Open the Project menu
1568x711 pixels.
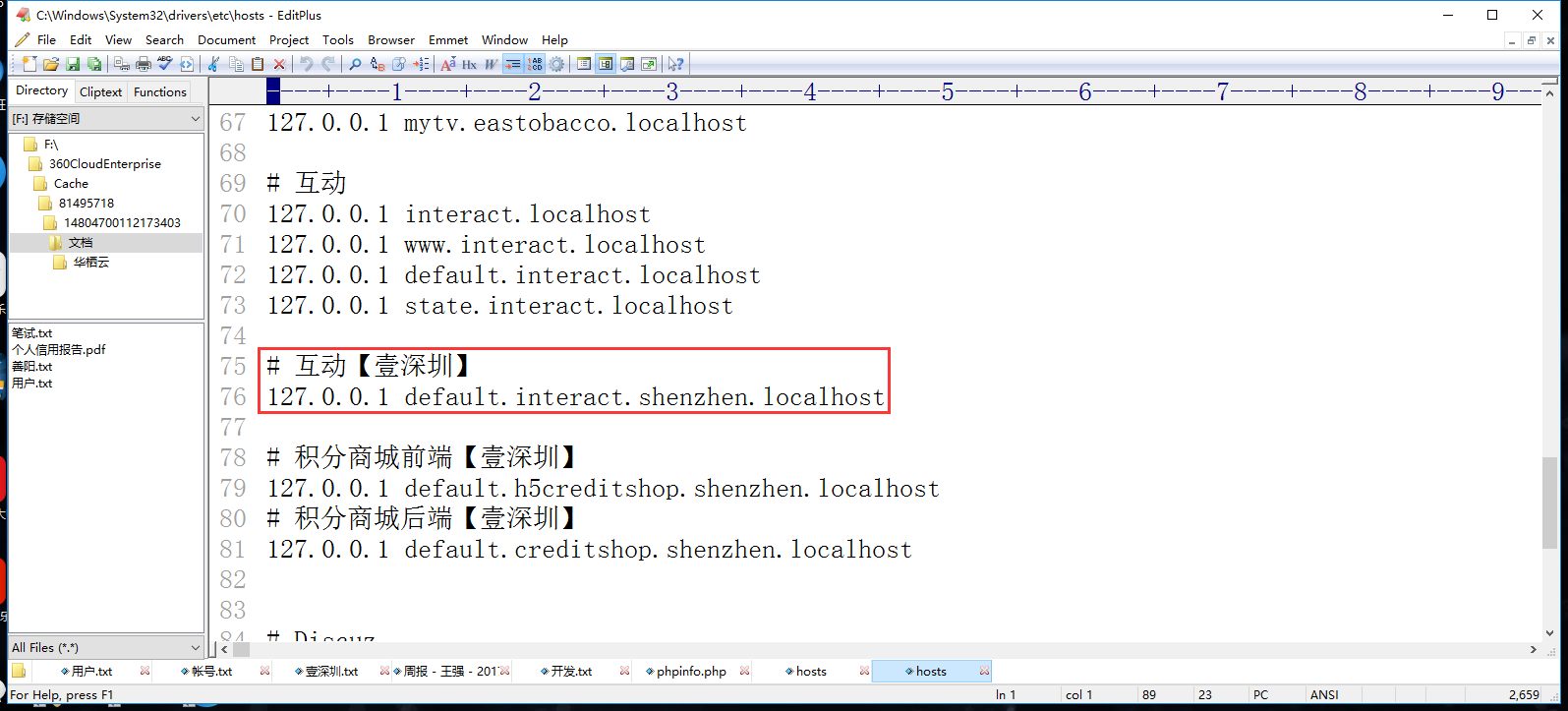pyautogui.click(x=289, y=40)
